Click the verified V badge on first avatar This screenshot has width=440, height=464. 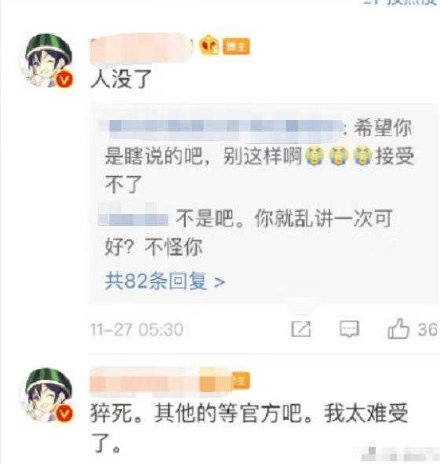tap(64, 79)
